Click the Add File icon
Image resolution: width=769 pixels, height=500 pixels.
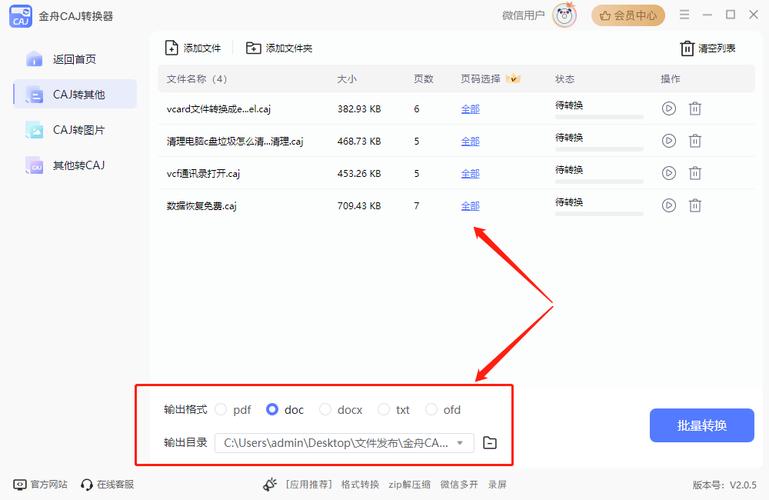tap(171, 48)
